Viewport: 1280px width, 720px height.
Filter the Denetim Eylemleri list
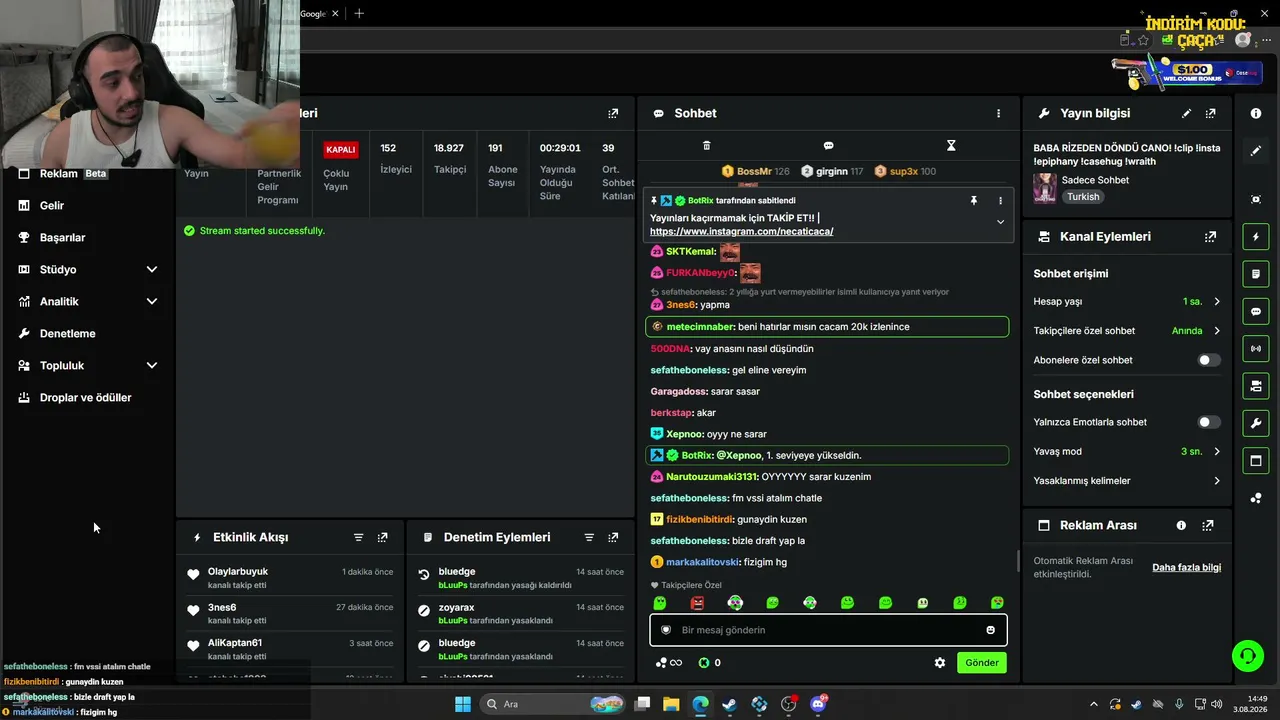[589, 537]
